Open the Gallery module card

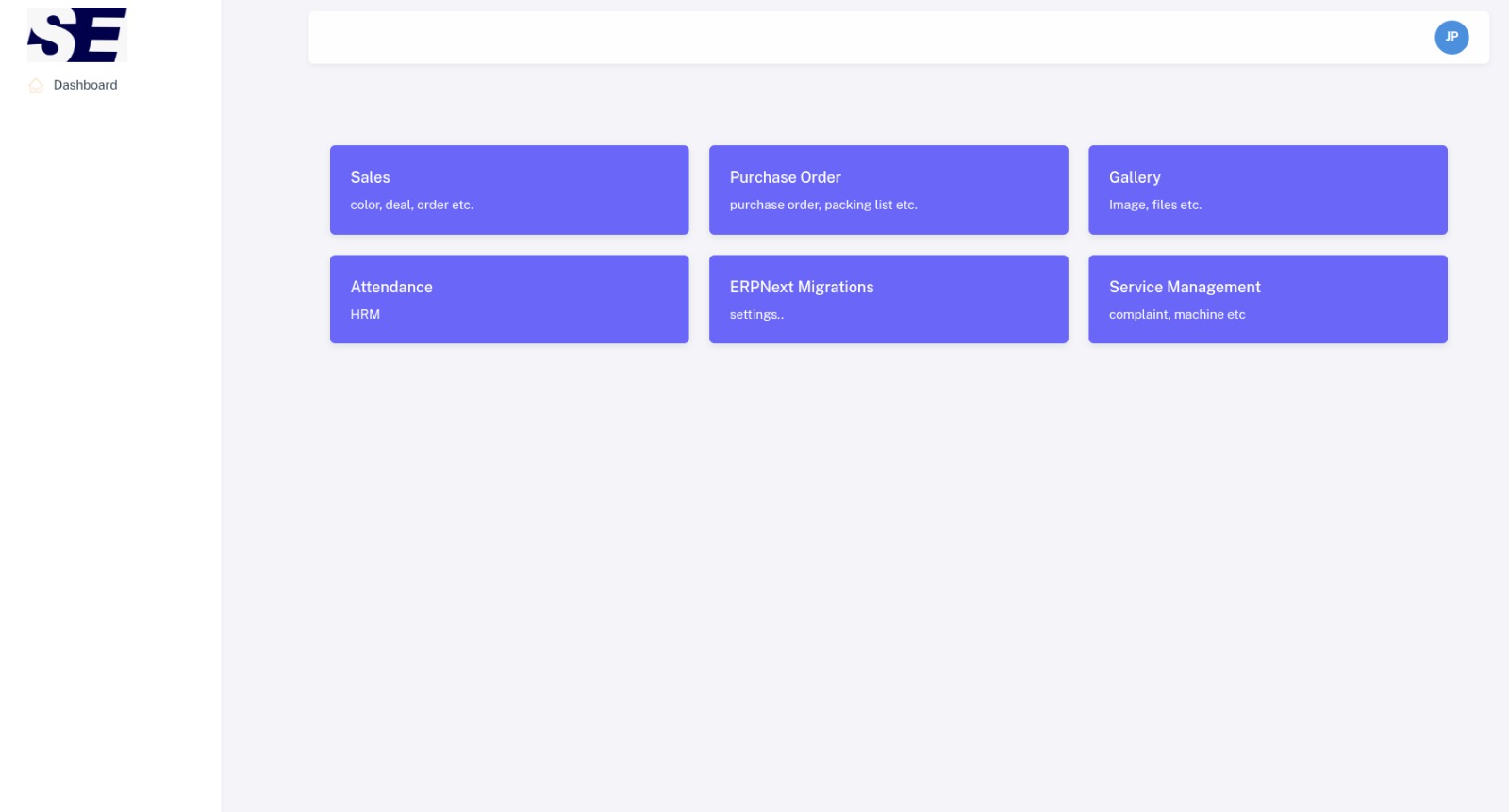tap(1268, 190)
